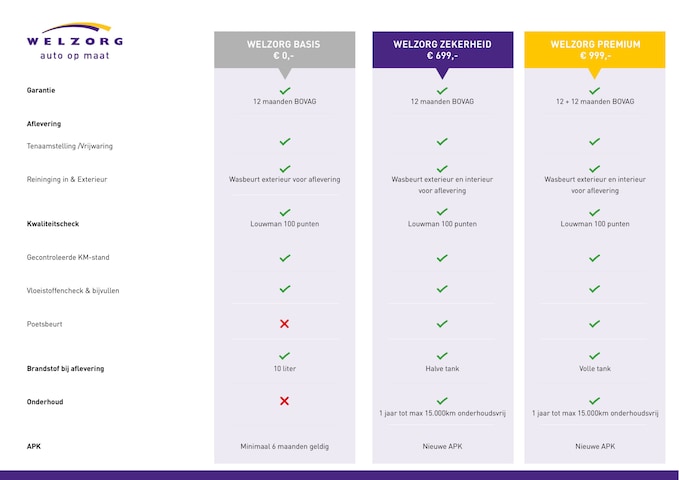Select the Welzorg Basis € 0,- header
Screen dimensions: 679x480
tap(284, 50)
